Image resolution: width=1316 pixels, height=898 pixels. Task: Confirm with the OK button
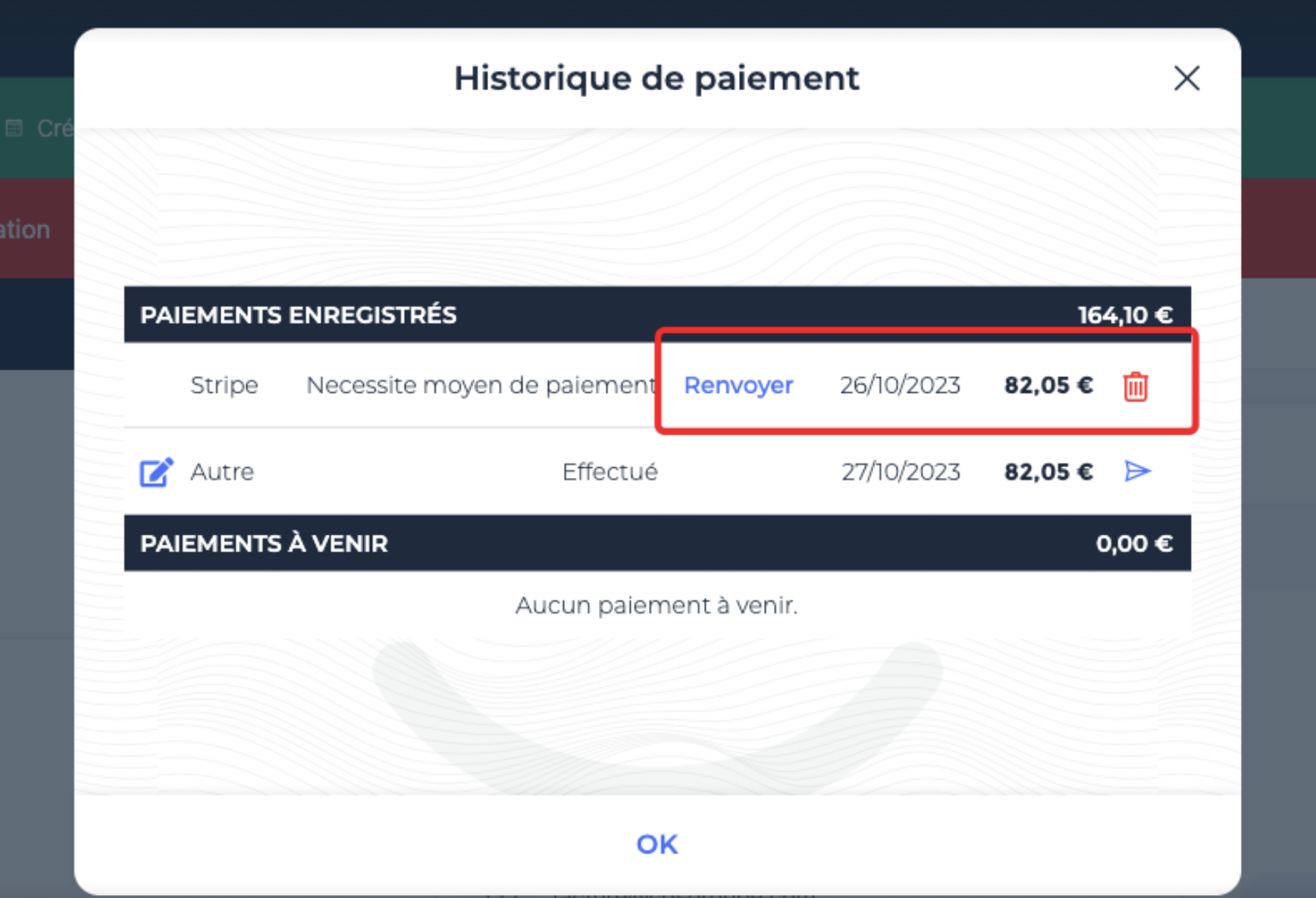pos(657,843)
